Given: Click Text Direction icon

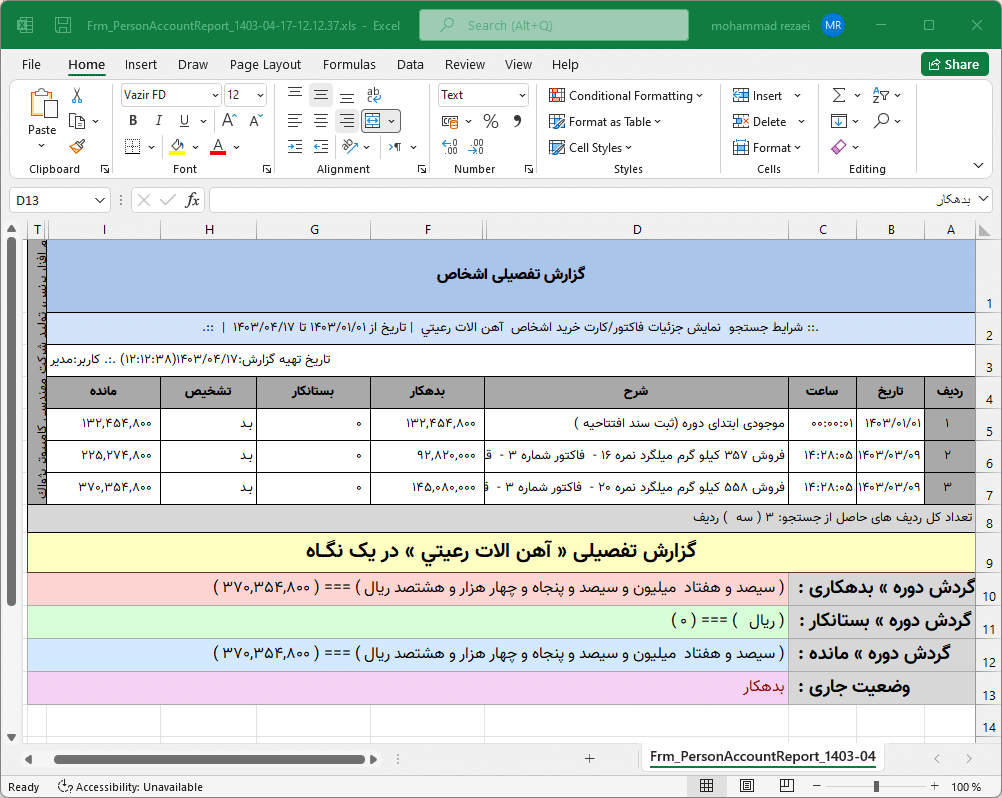Looking at the screenshot, I should pos(396,147).
